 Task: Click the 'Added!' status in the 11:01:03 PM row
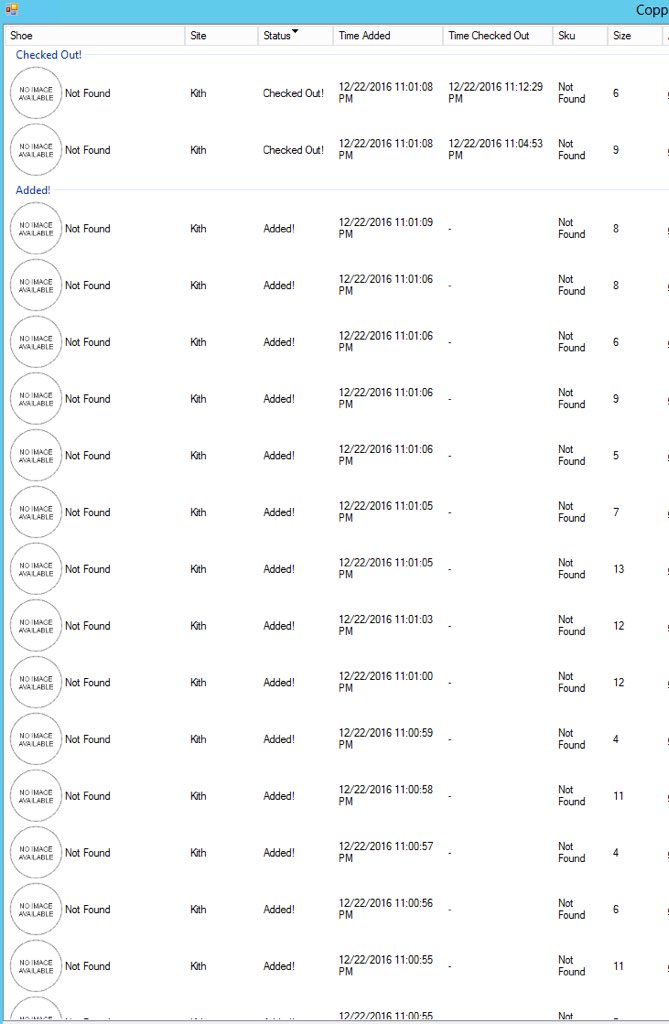click(279, 626)
